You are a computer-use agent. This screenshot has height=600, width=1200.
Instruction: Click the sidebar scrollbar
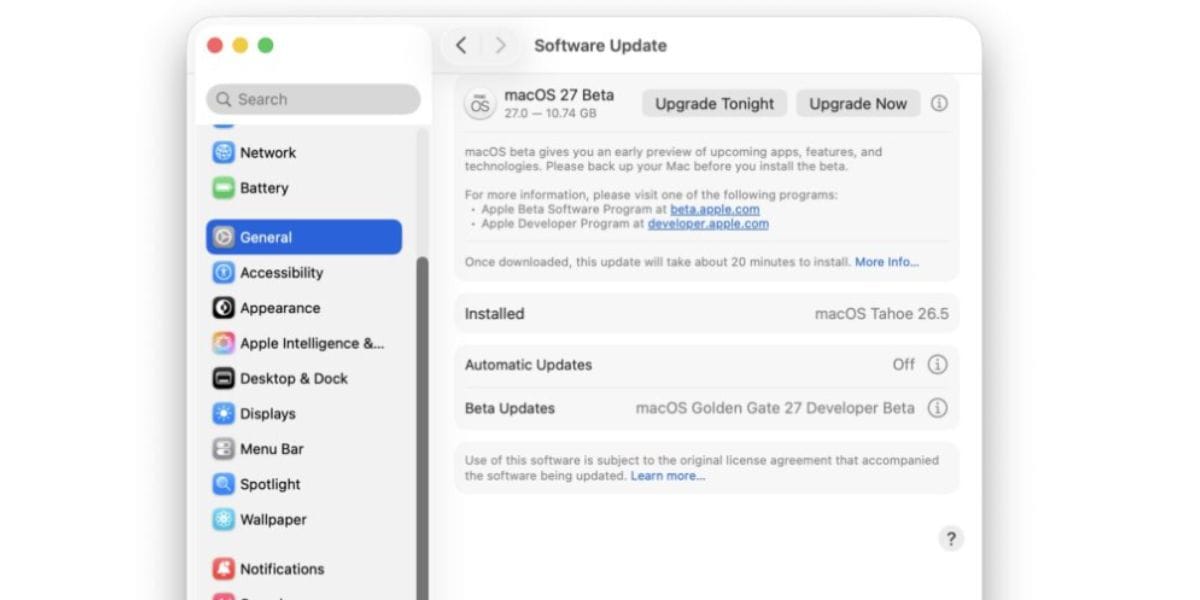pos(422,428)
